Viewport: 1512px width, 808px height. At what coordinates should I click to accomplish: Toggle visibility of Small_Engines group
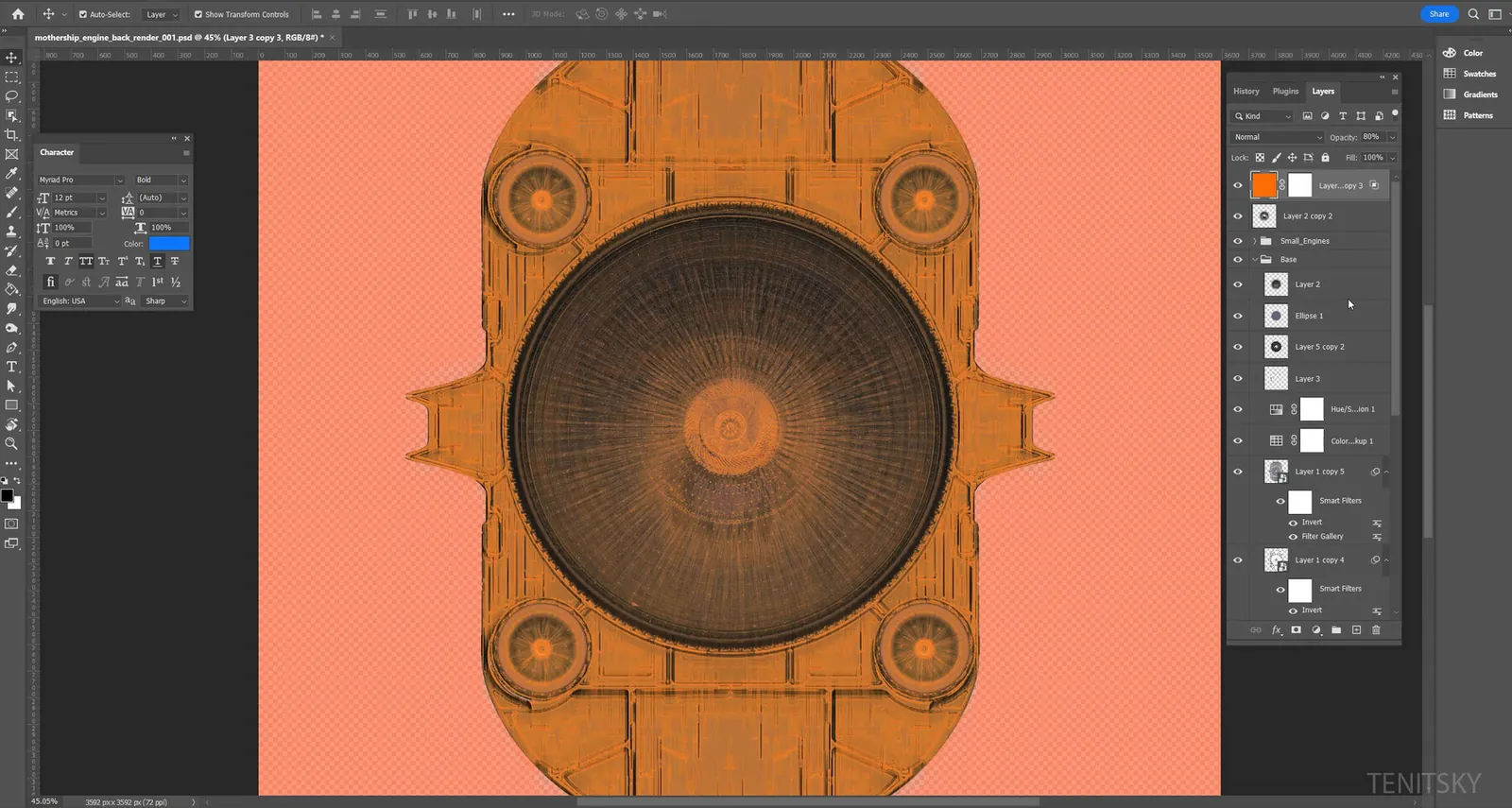[x=1238, y=241]
